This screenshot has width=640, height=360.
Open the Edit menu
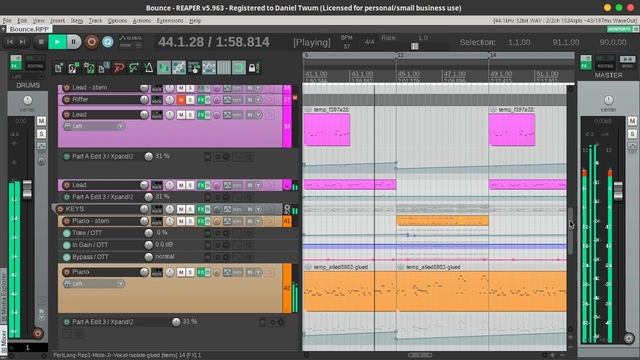tap(22, 20)
